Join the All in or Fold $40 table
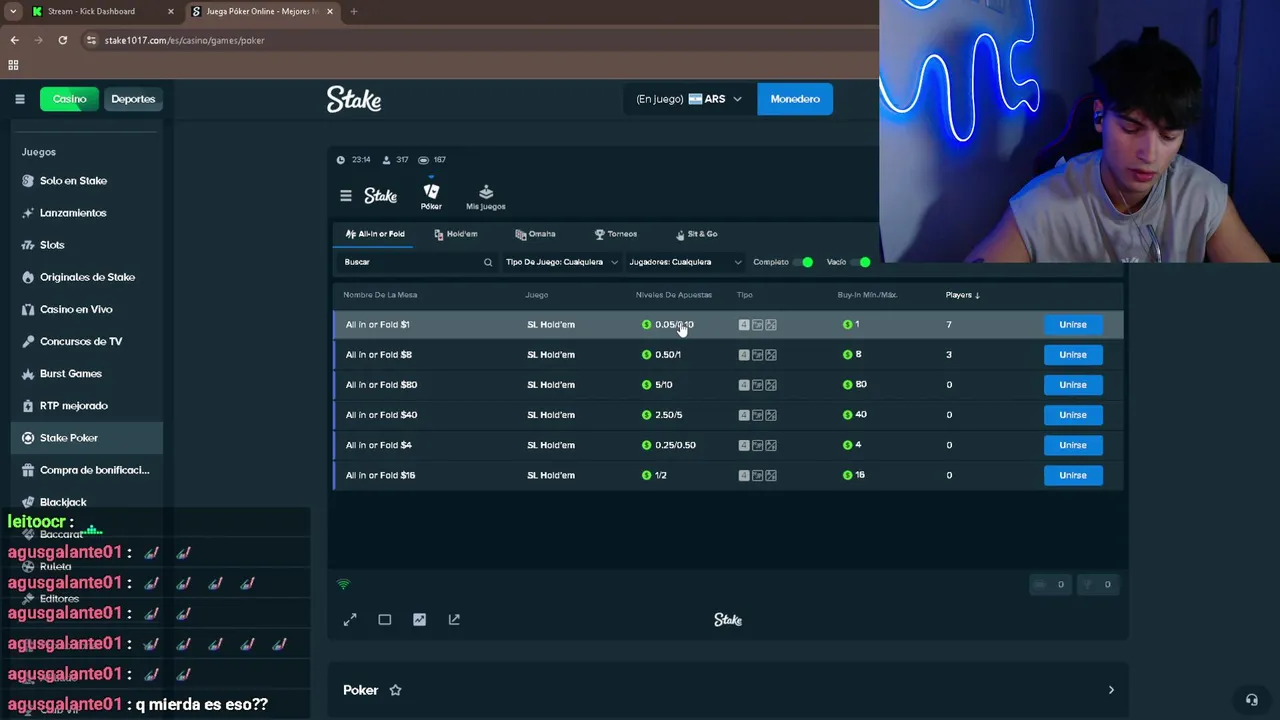Screen dimensions: 1280x720 tap(1073, 415)
